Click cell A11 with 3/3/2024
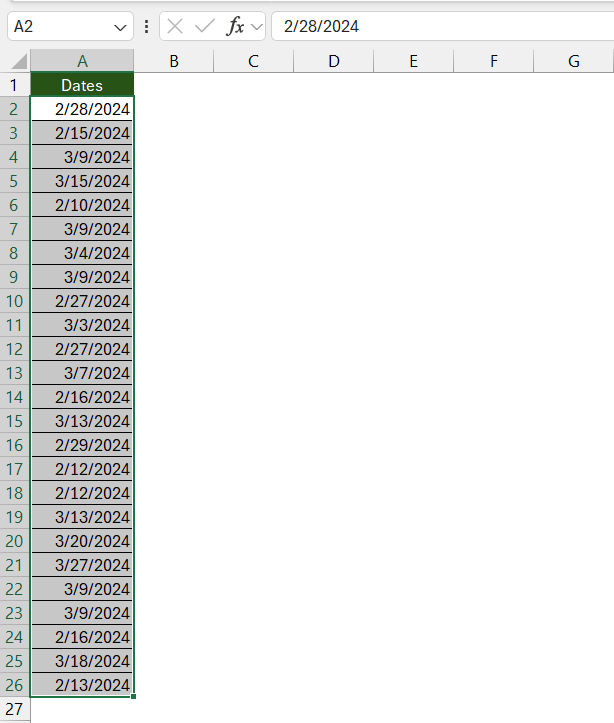This screenshot has width=614, height=723. point(82,325)
